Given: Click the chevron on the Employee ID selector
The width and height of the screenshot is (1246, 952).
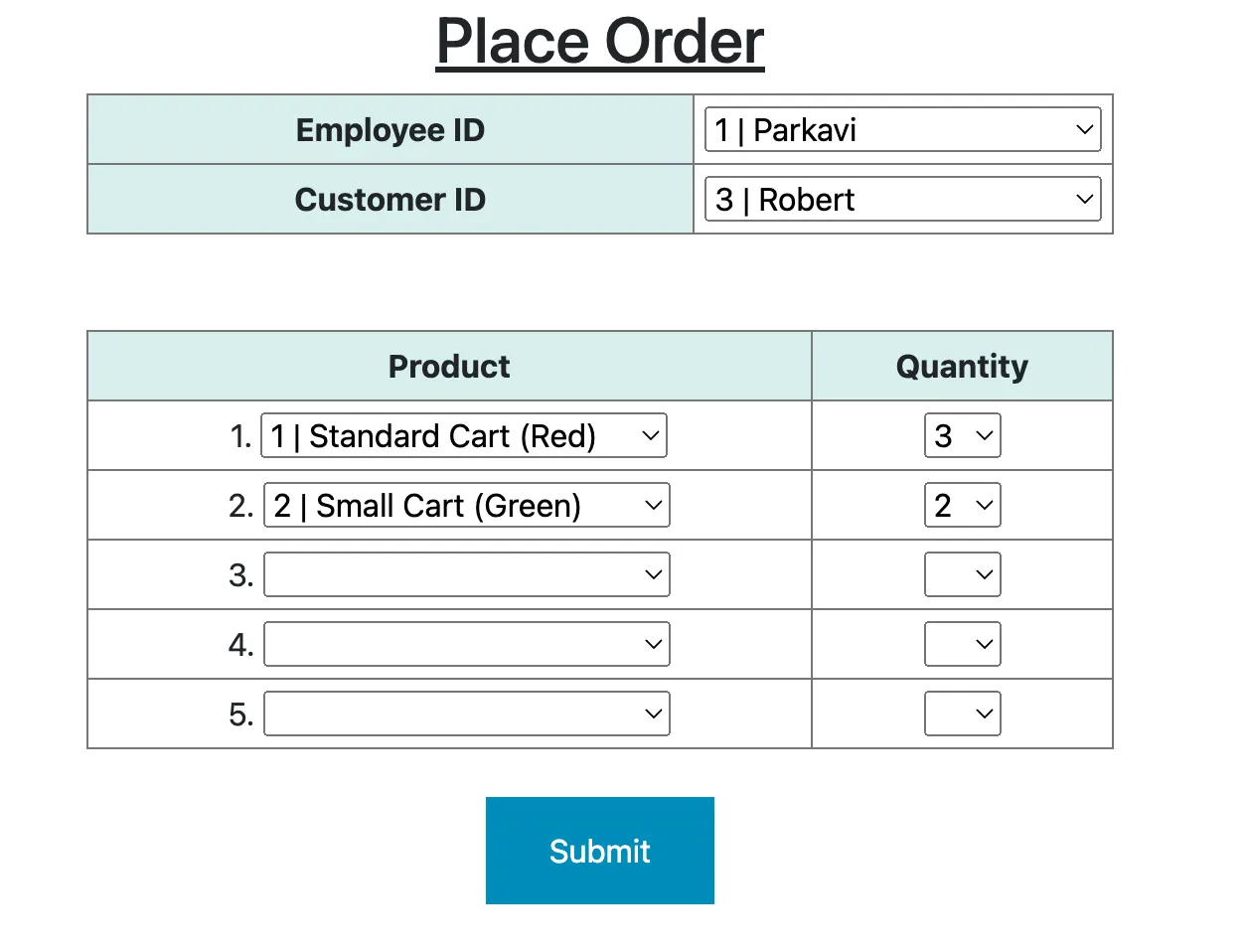Looking at the screenshot, I should (x=1083, y=129).
